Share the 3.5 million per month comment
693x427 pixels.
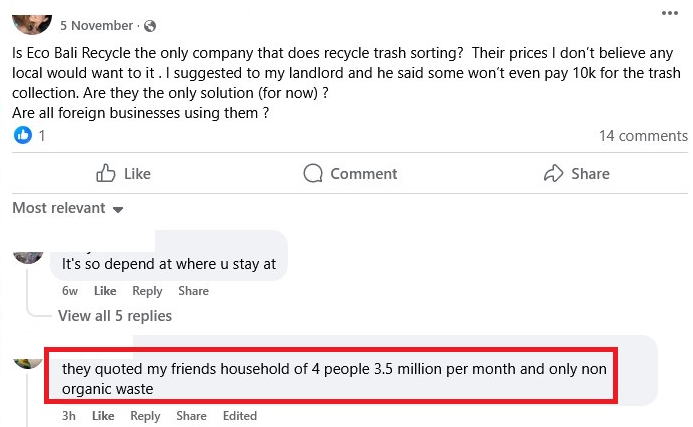[191, 416]
